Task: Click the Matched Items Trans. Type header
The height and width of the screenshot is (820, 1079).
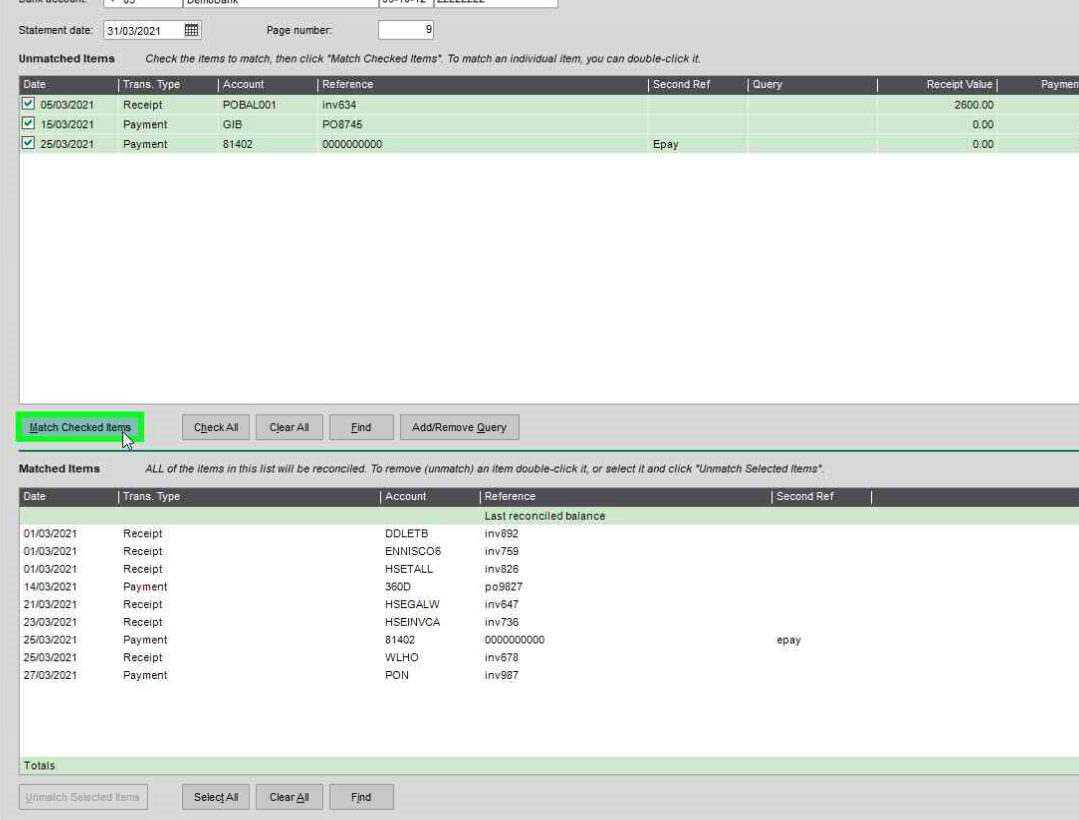Action: point(250,497)
